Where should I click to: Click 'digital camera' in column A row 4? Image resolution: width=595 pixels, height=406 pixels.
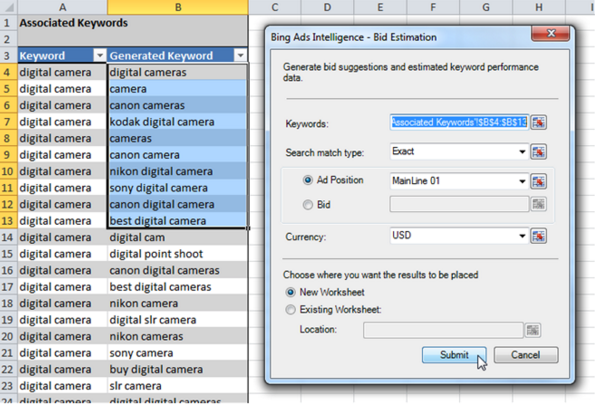(62, 72)
